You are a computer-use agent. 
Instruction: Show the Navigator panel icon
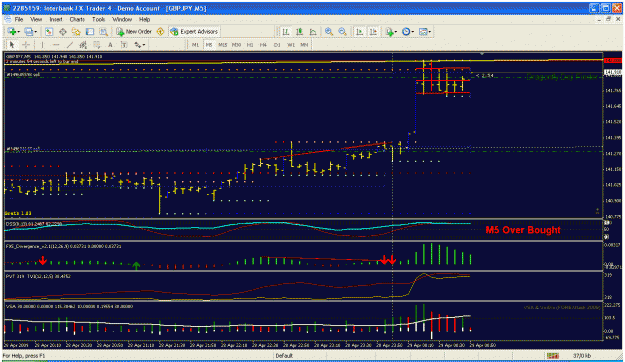pos(76,31)
